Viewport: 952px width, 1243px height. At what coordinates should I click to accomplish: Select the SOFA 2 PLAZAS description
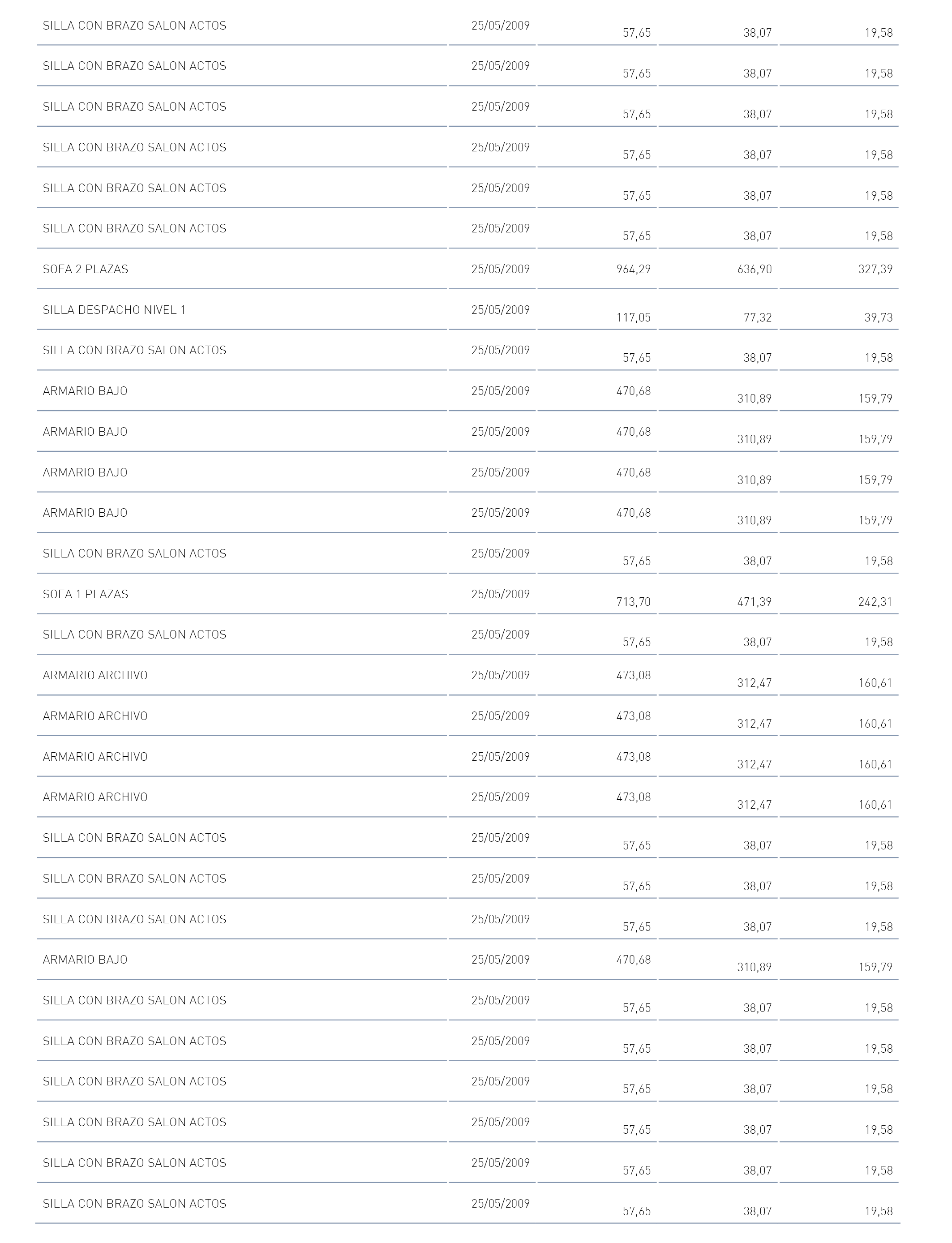86,269
